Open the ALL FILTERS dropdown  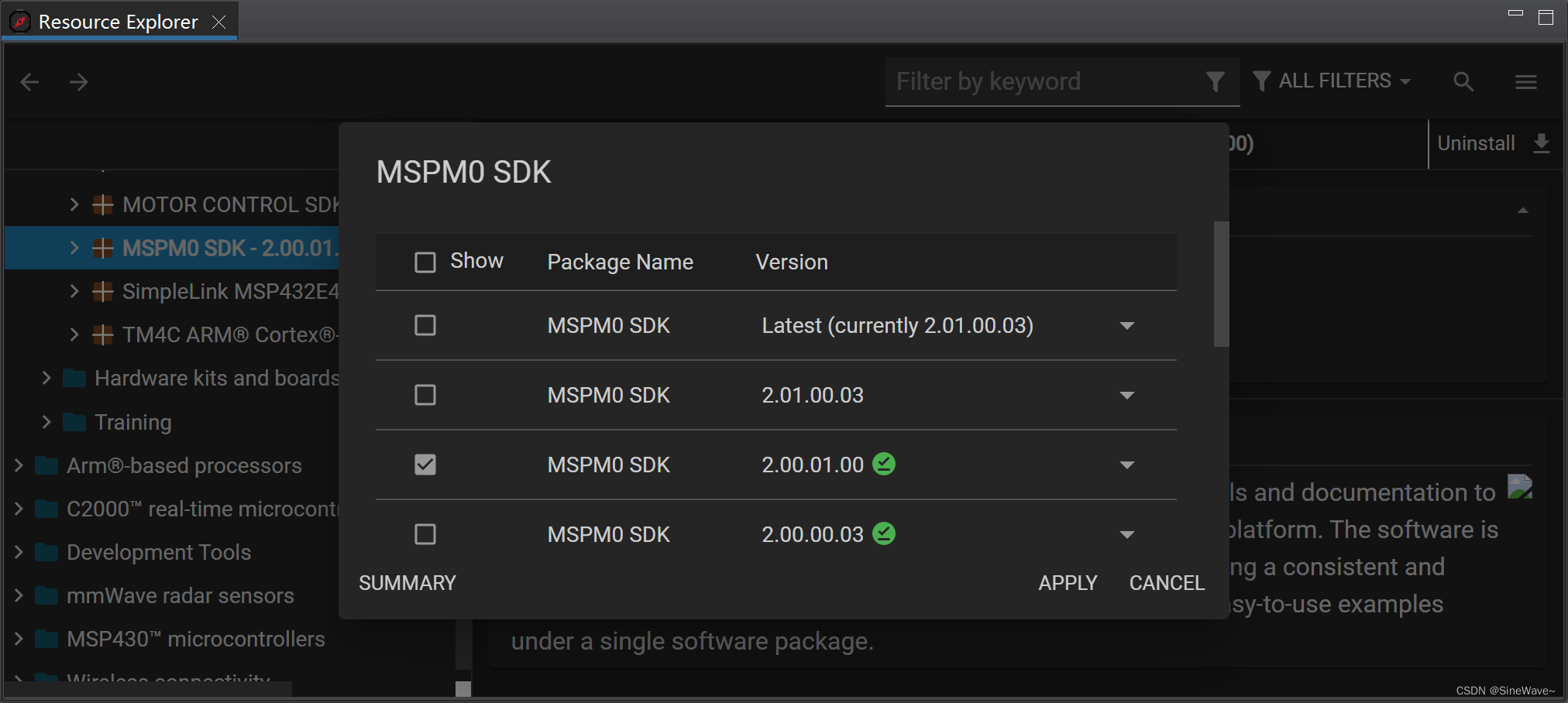1332,81
